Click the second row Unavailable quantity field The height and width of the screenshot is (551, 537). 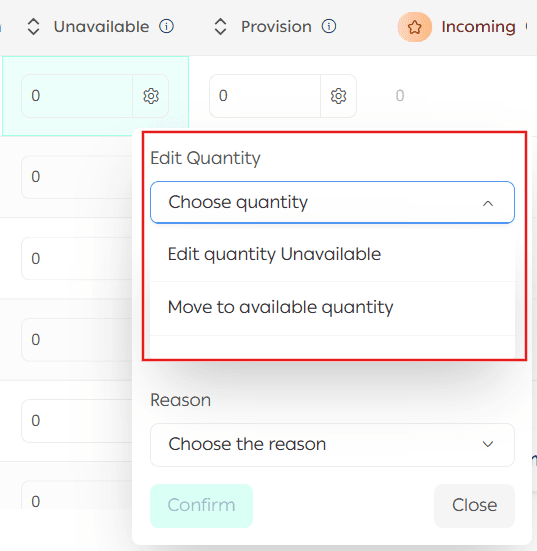click(x=77, y=177)
